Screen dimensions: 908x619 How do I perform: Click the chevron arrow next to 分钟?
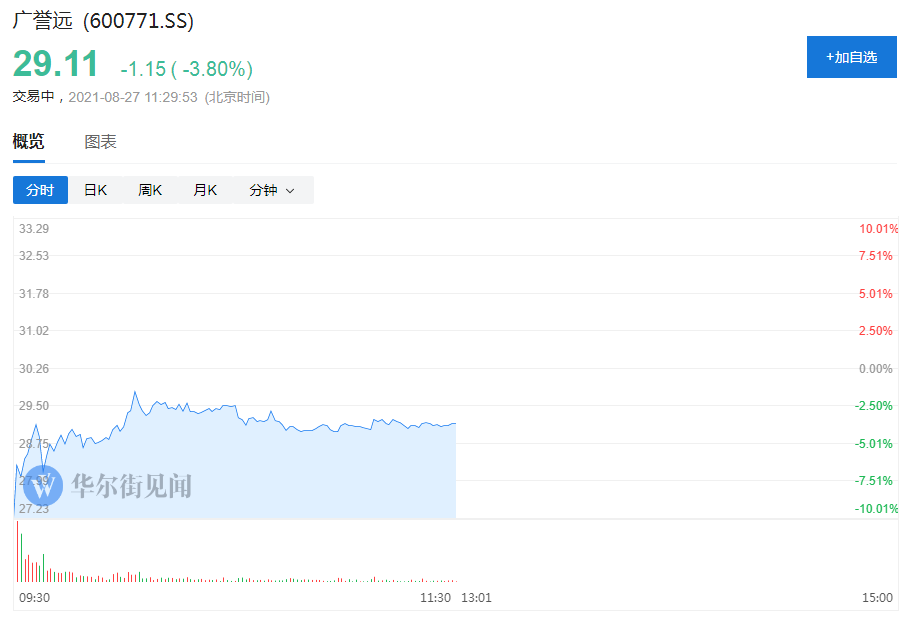(290, 191)
